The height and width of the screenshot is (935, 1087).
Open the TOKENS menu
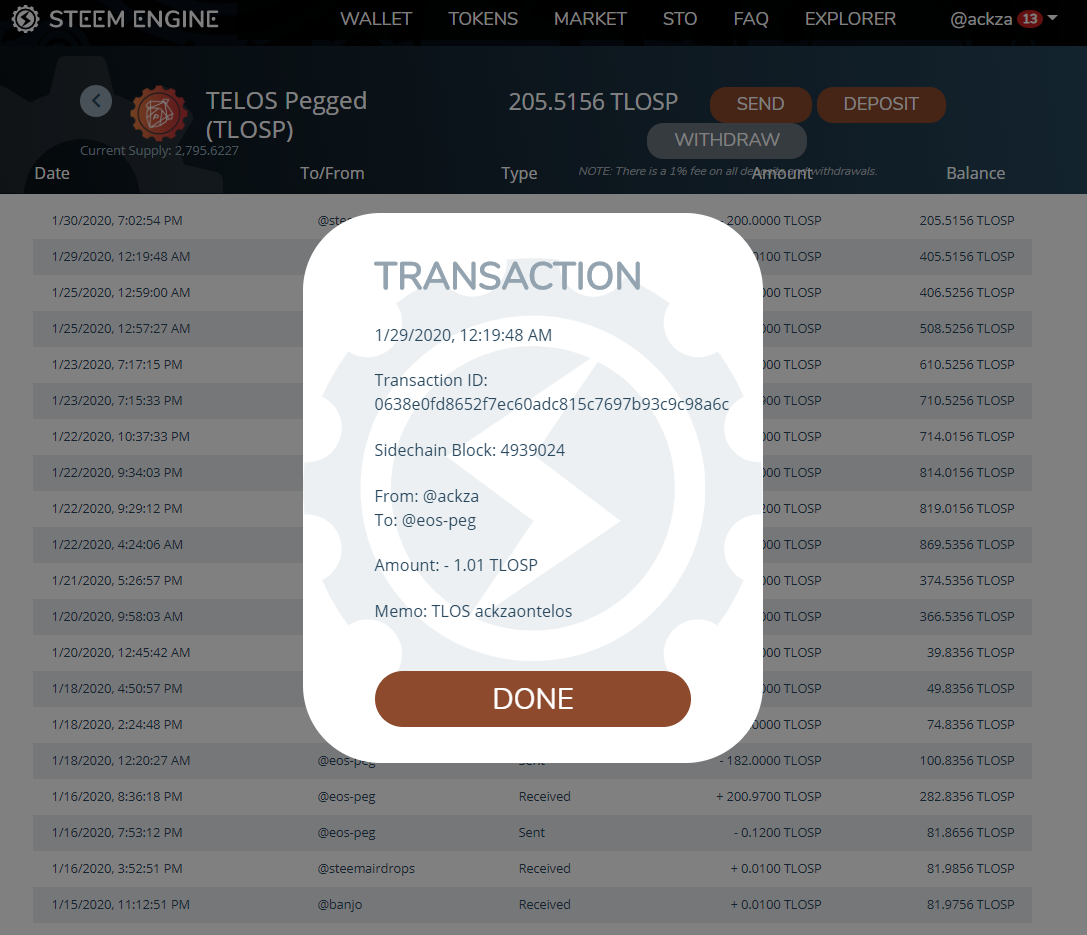pos(482,19)
